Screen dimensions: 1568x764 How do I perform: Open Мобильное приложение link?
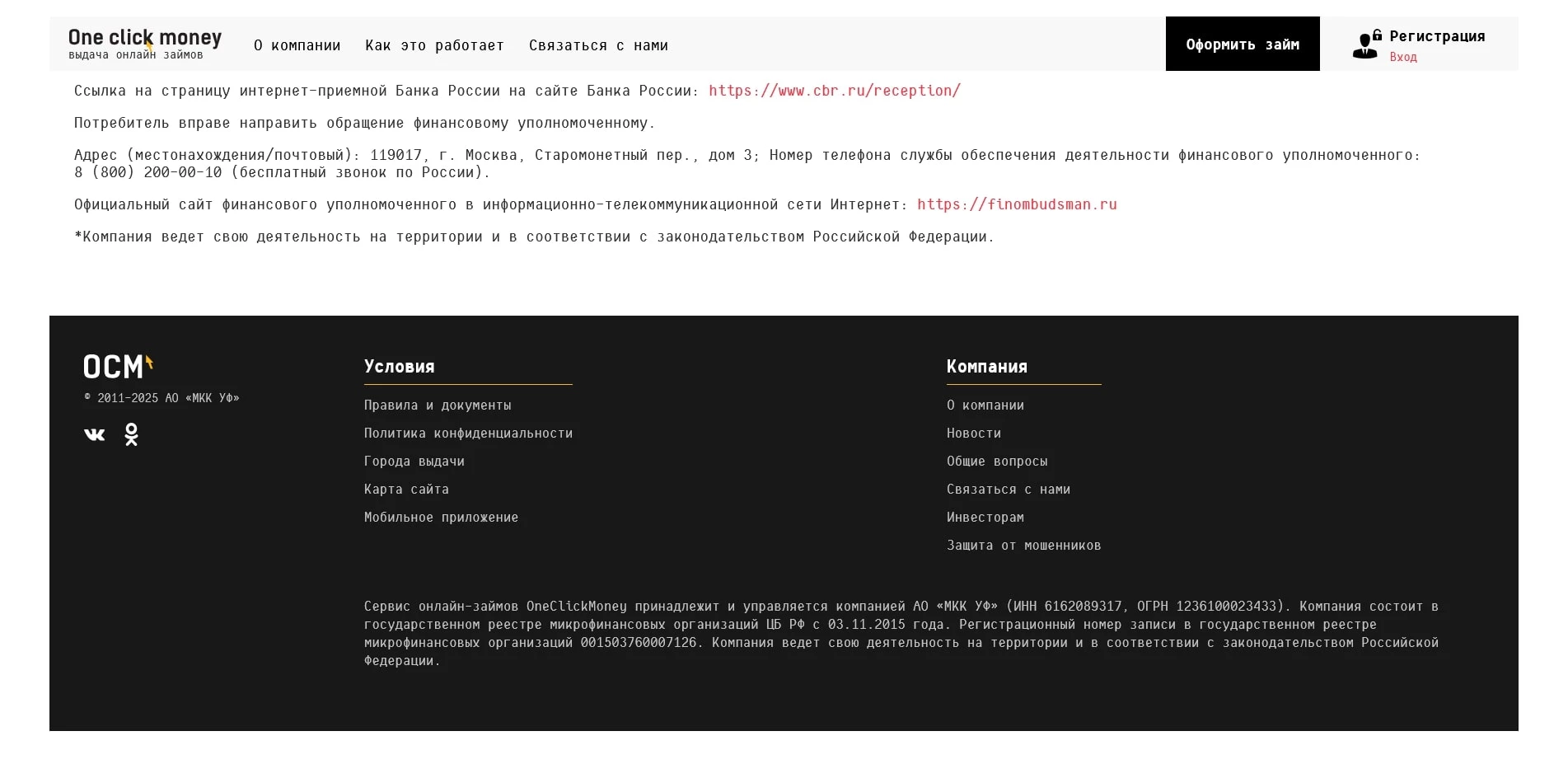pos(441,517)
